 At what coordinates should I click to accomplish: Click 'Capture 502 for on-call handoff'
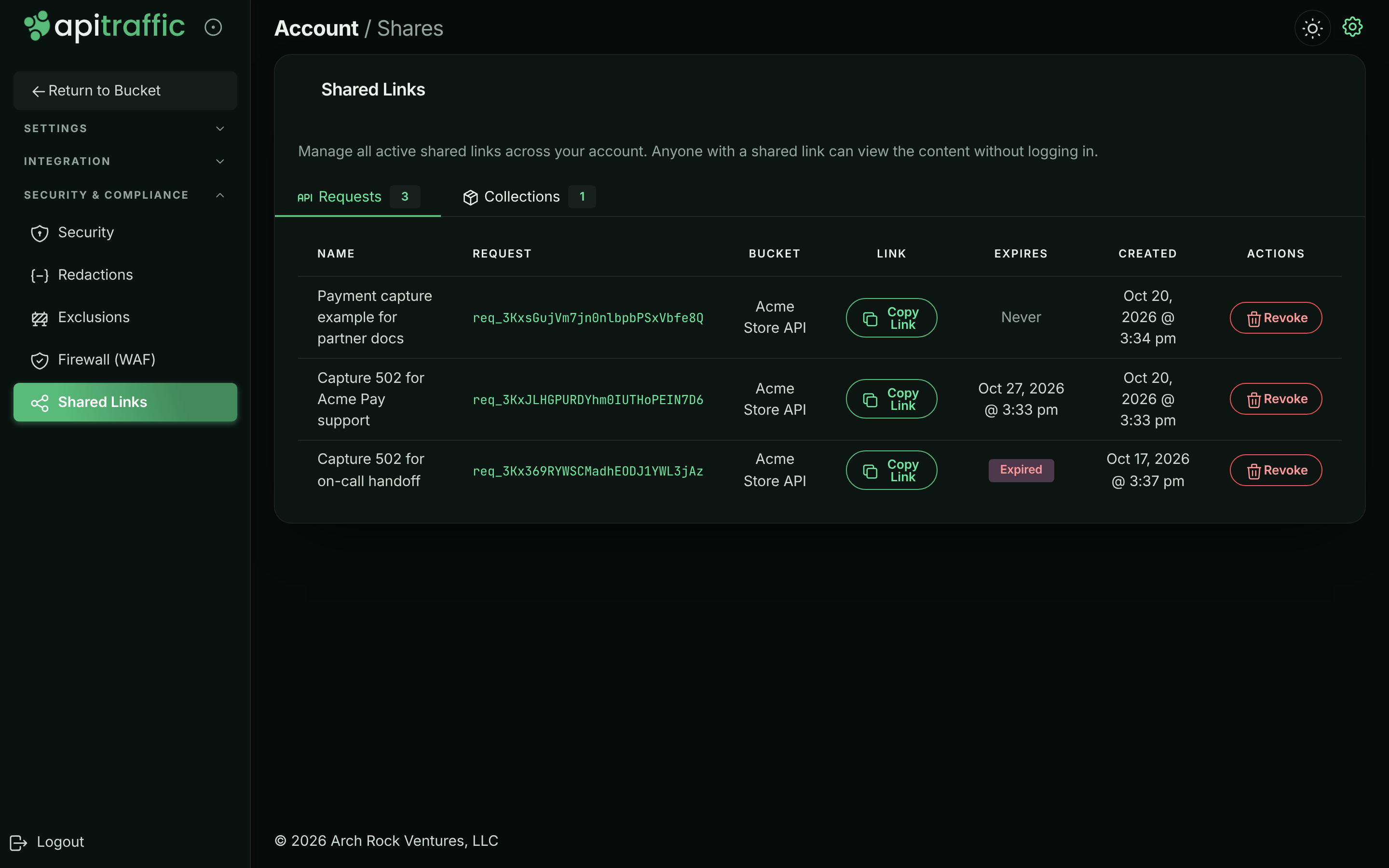[x=371, y=470]
